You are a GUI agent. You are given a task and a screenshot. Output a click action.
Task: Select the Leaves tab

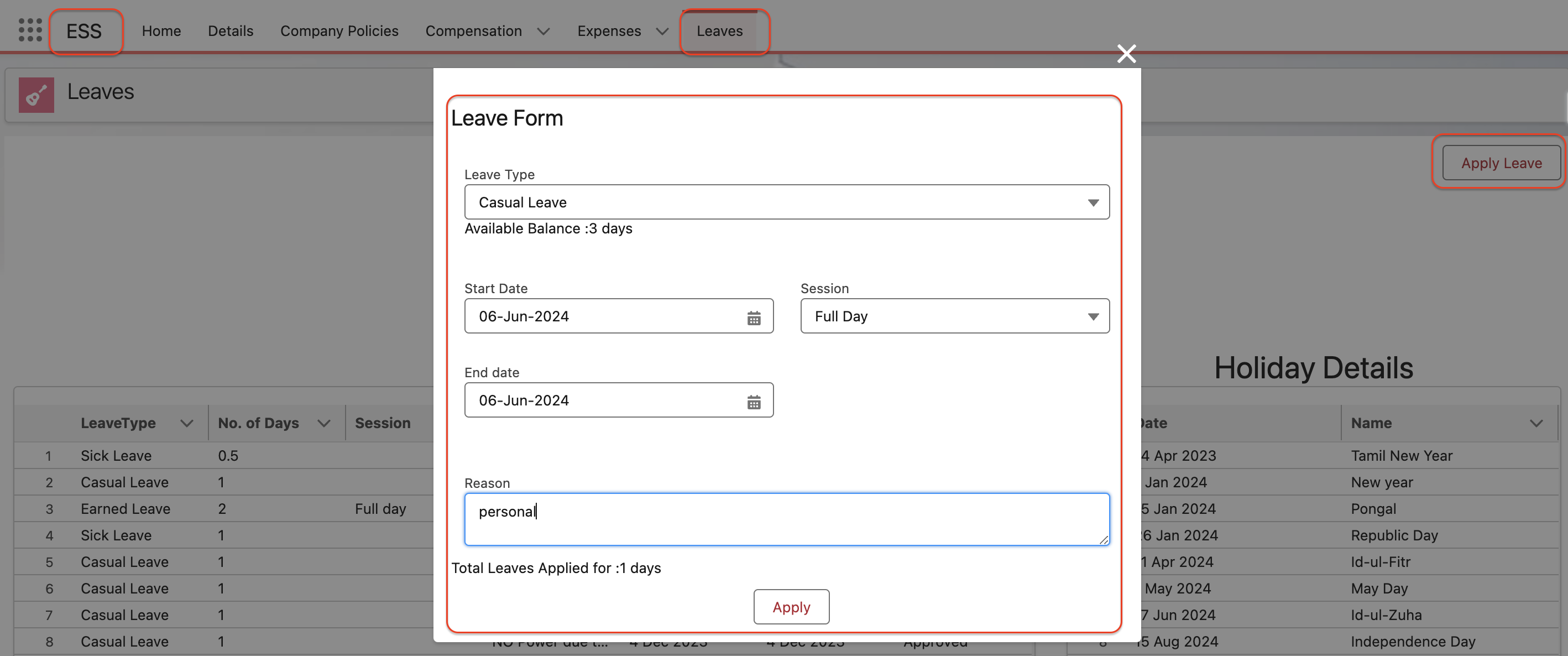point(719,31)
